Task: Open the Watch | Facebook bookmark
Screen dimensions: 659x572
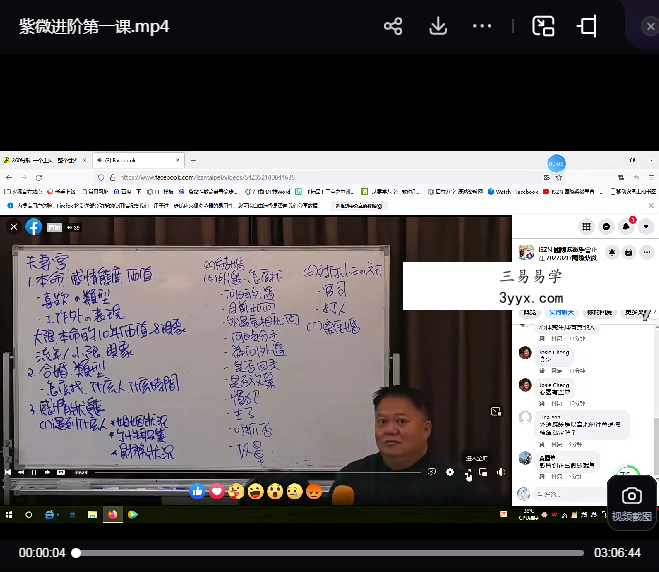Action: click(513, 192)
